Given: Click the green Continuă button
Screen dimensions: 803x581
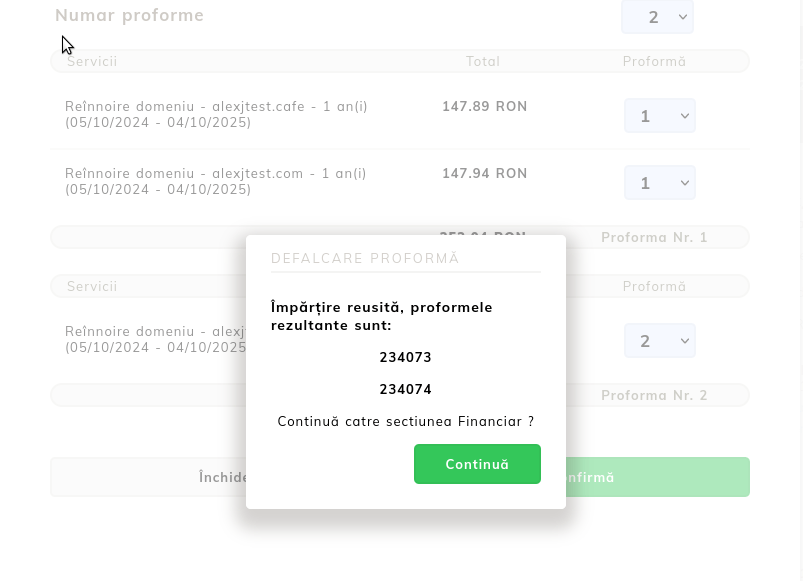Looking at the screenshot, I should (x=477, y=464).
